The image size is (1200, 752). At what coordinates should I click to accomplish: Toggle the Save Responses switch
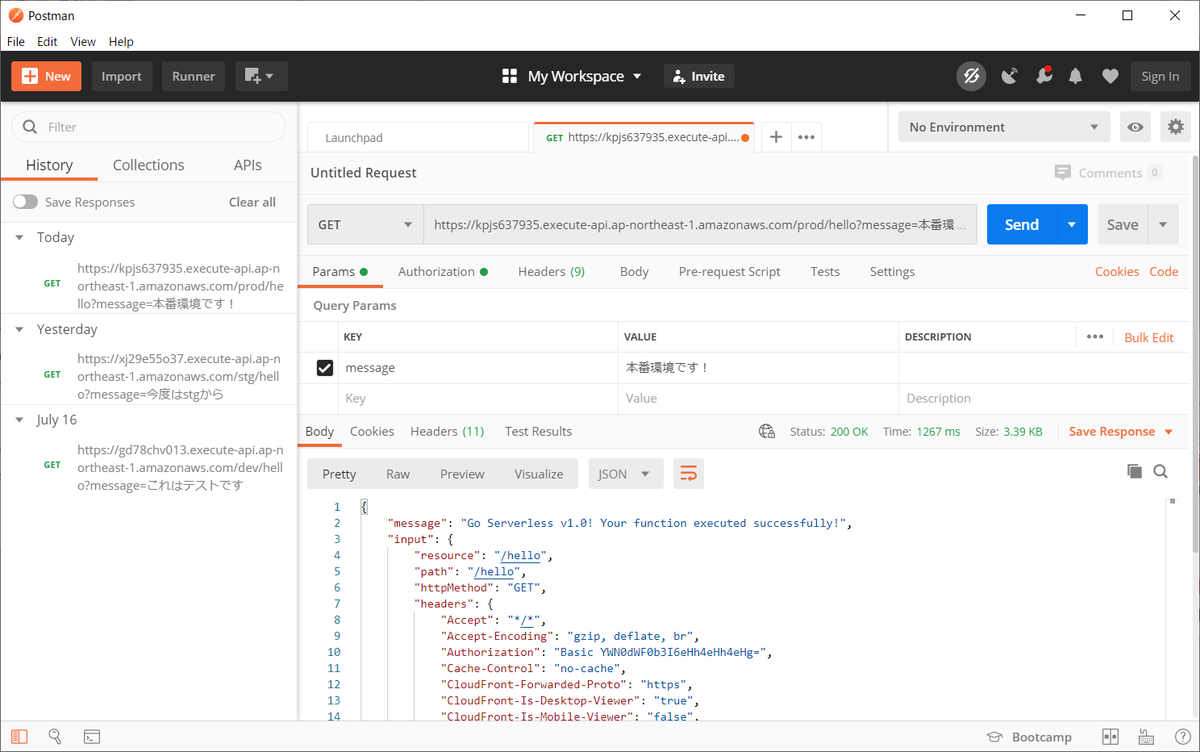coord(25,202)
